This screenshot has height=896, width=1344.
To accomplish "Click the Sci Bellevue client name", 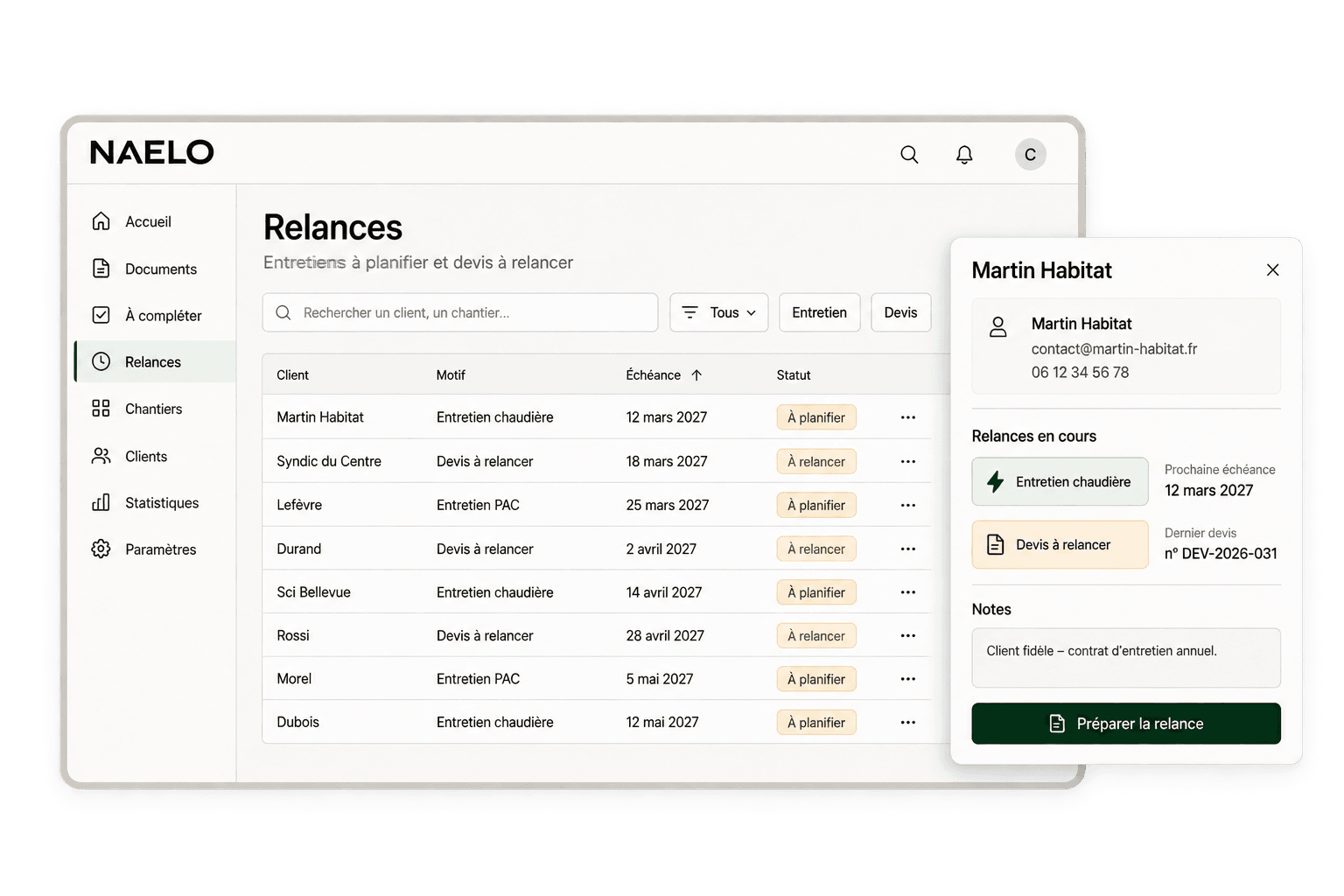I will tap(313, 592).
